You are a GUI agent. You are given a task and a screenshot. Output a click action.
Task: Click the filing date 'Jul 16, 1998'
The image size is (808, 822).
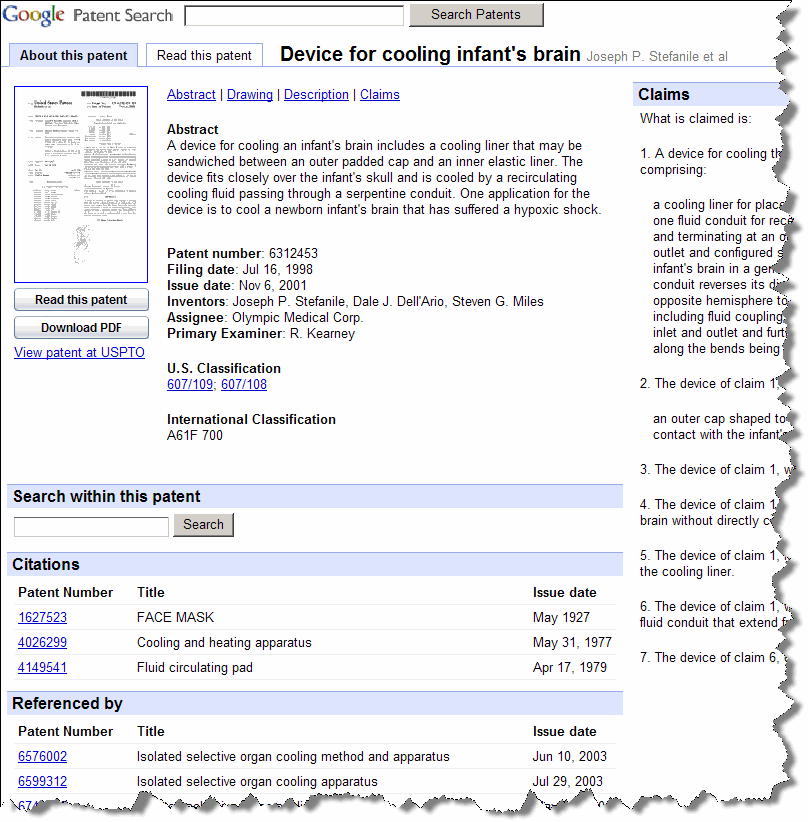tap(277, 269)
